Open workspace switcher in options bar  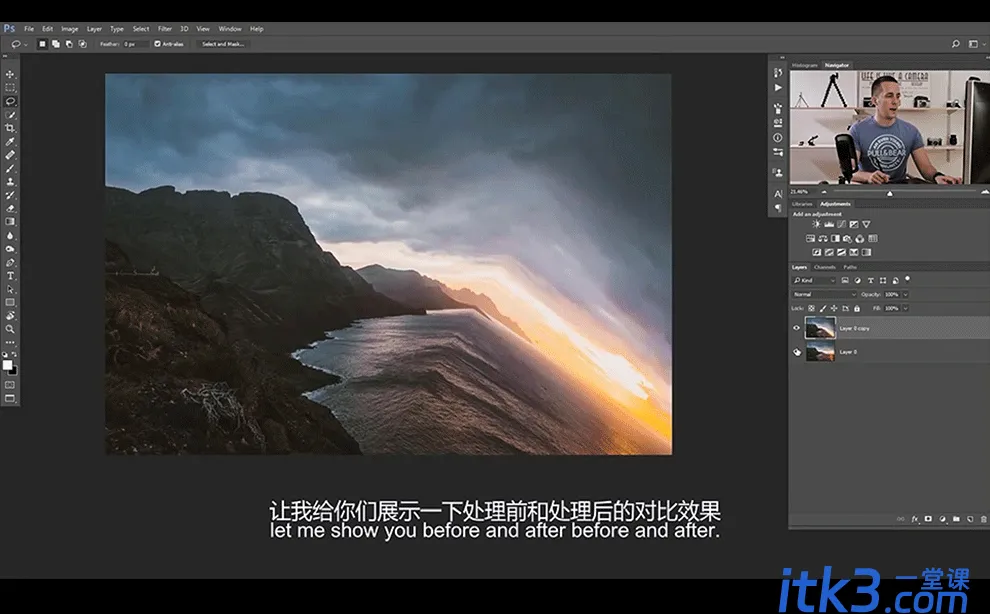tap(975, 44)
